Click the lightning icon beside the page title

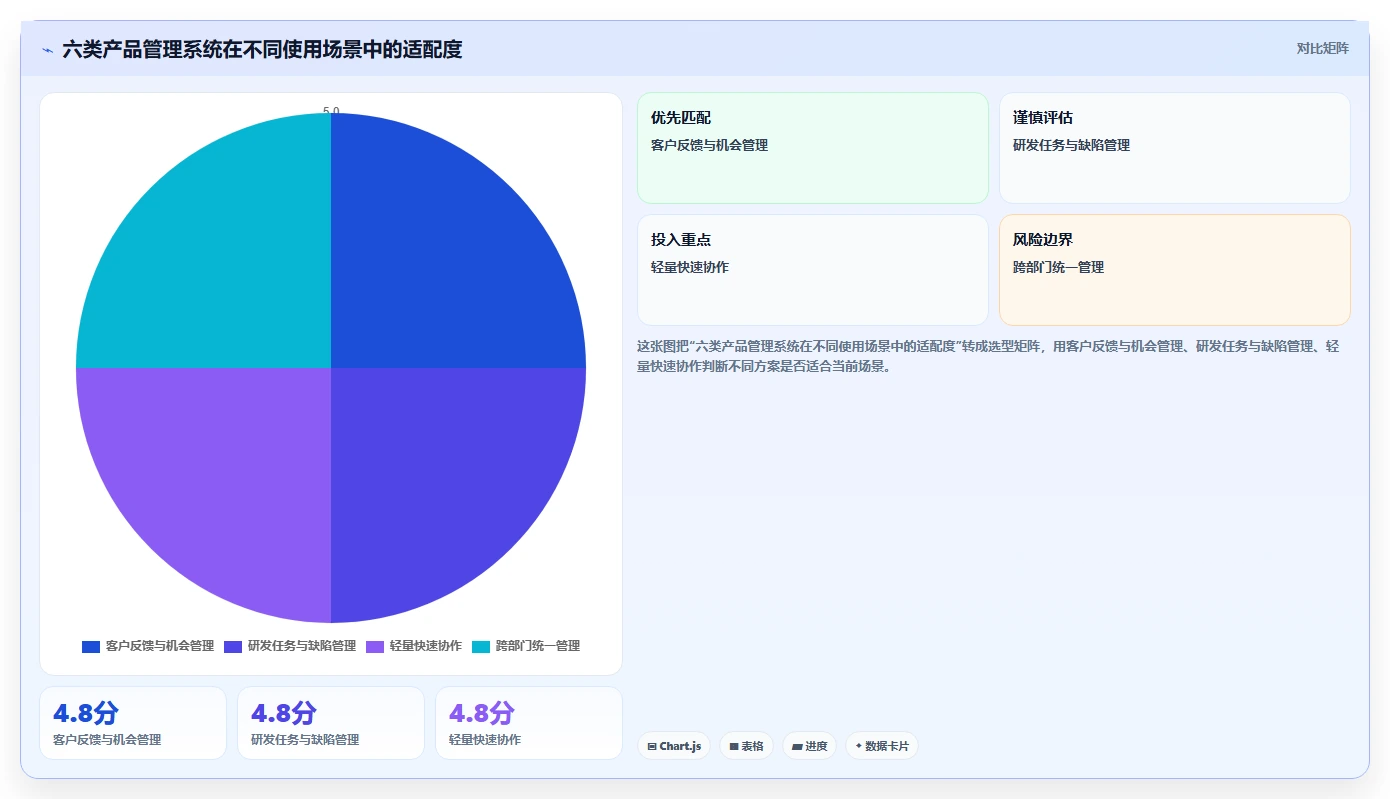(47, 49)
